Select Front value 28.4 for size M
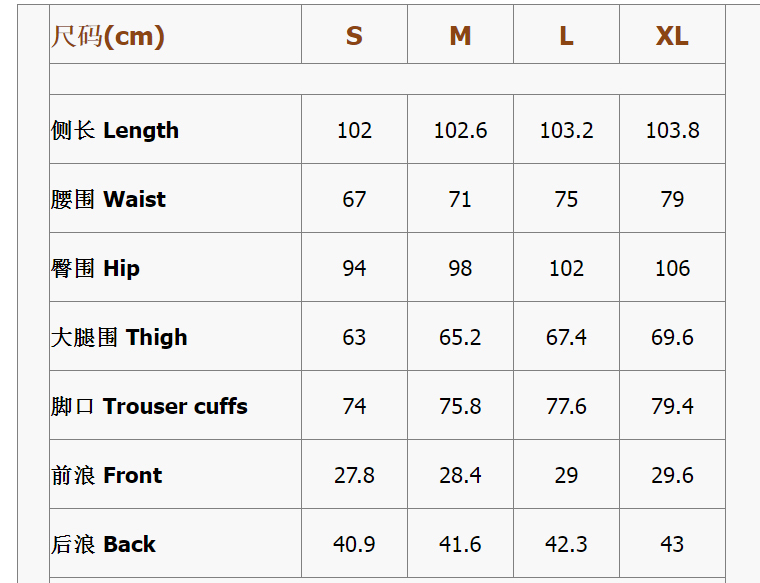This screenshot has height=583, width=760. click(x=460, y=475)
